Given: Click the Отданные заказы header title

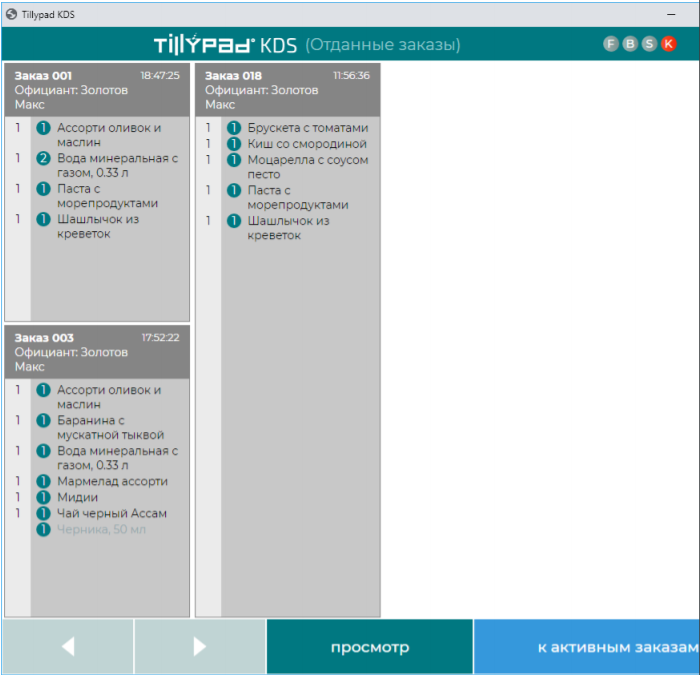Looking at the screenshot, I should pyautogui.click(x=383, y=44).
